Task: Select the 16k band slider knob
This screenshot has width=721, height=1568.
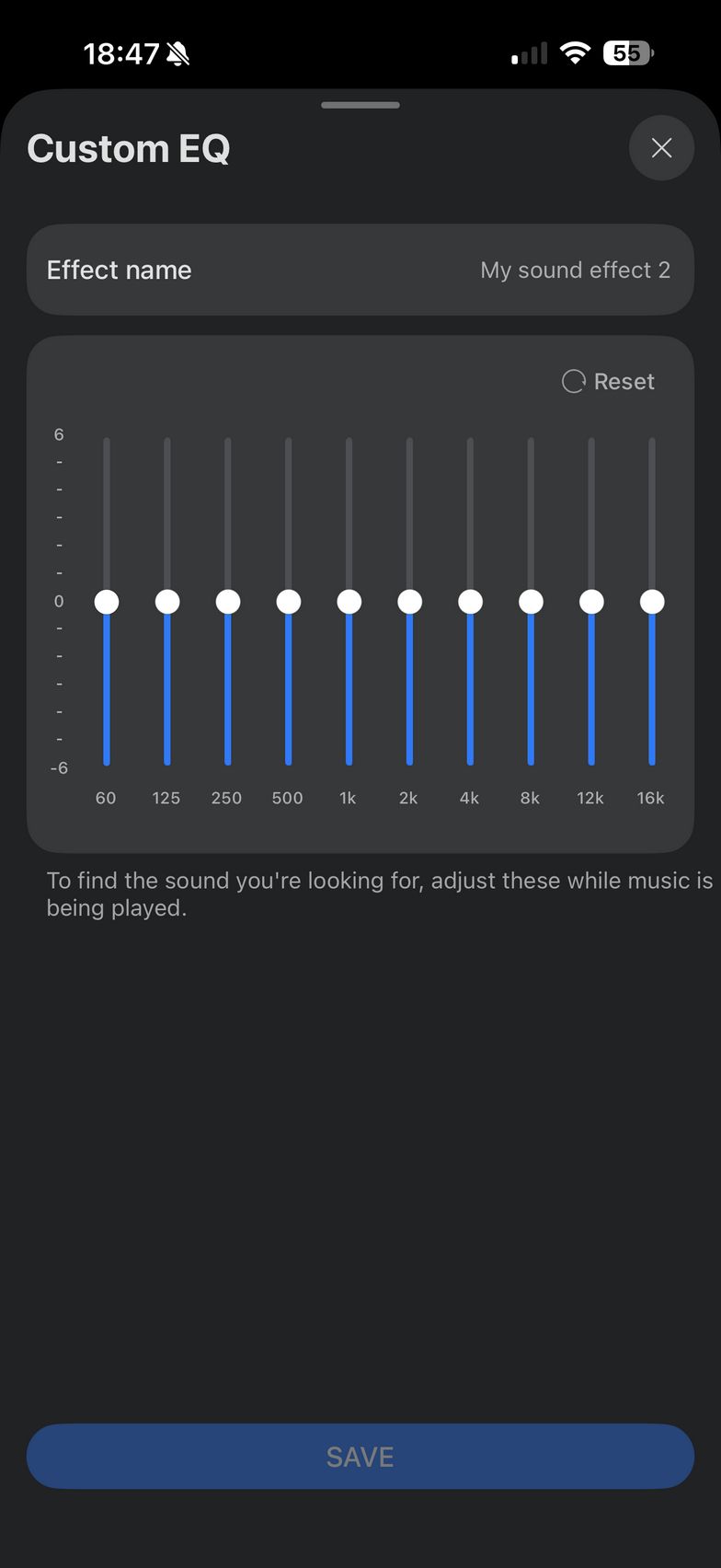Action: click(652, 602)
